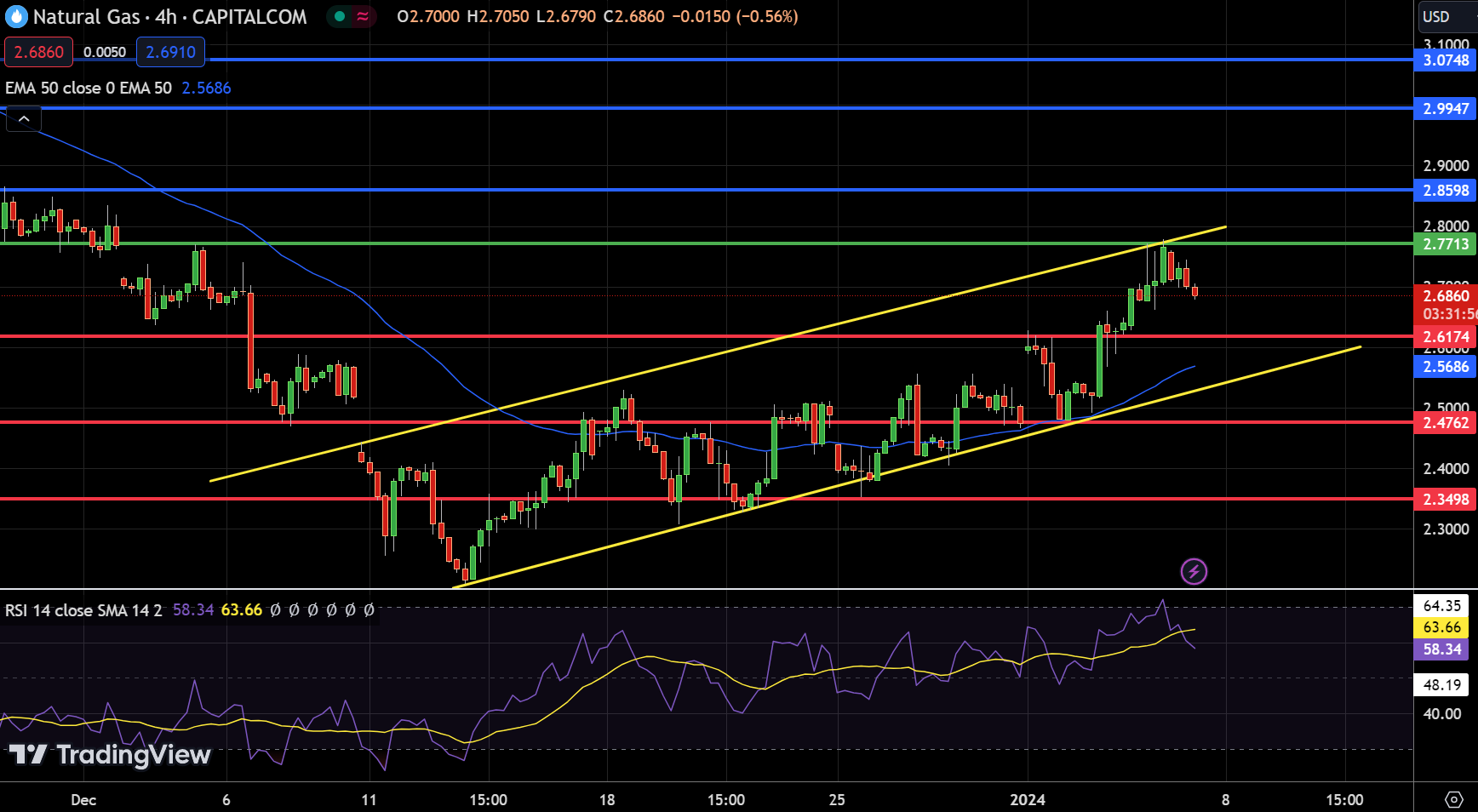This screenshot has width=1478, height=812.
Task: Click the yellow 63.66 RSI axis label
Action: (1441, 627)
